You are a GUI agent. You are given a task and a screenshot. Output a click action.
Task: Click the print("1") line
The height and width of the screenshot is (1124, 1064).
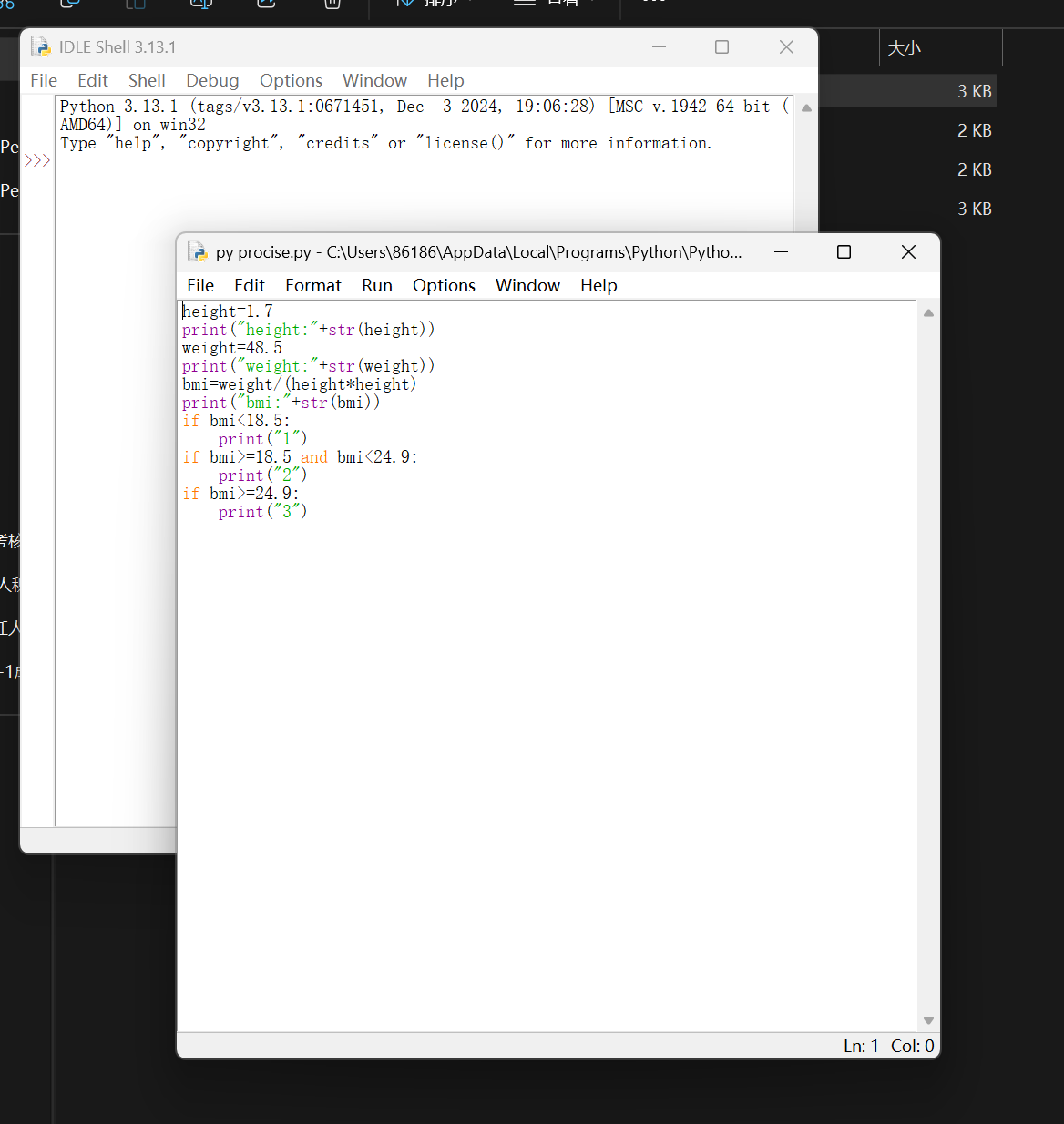(262, 439)
